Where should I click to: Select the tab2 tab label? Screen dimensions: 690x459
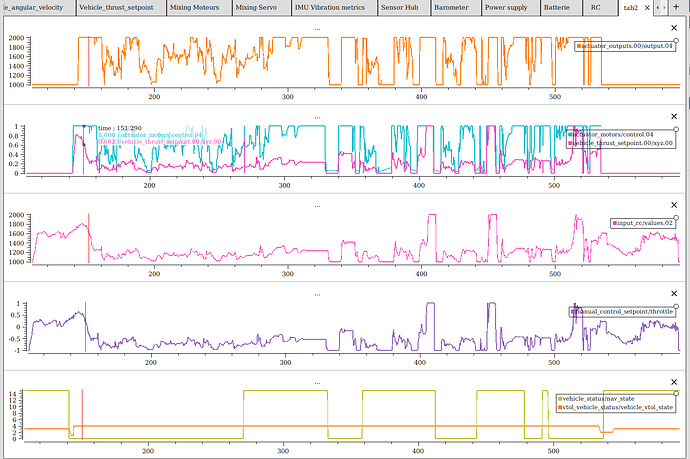(x=631, y=8)
